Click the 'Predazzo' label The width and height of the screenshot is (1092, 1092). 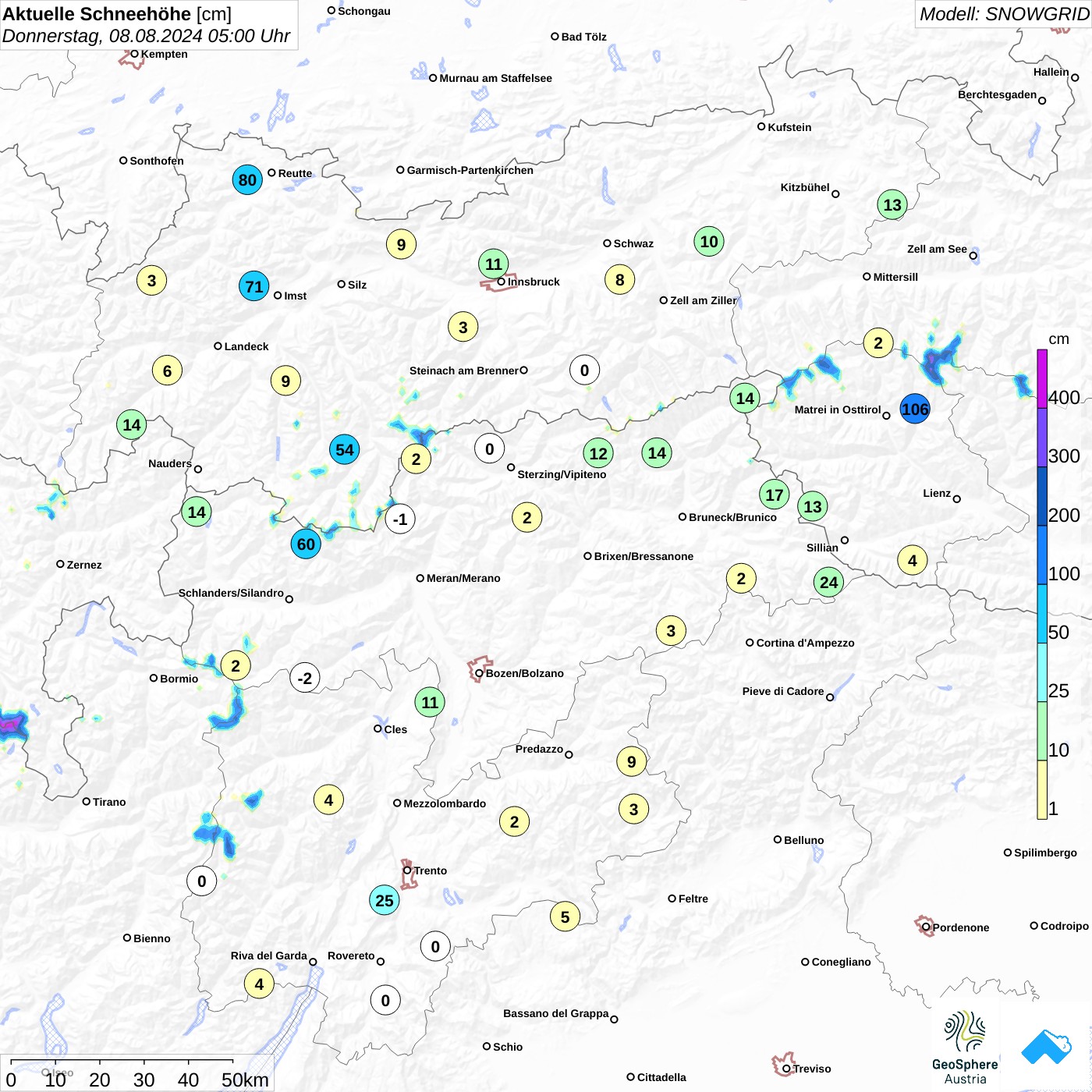point(539,749)
